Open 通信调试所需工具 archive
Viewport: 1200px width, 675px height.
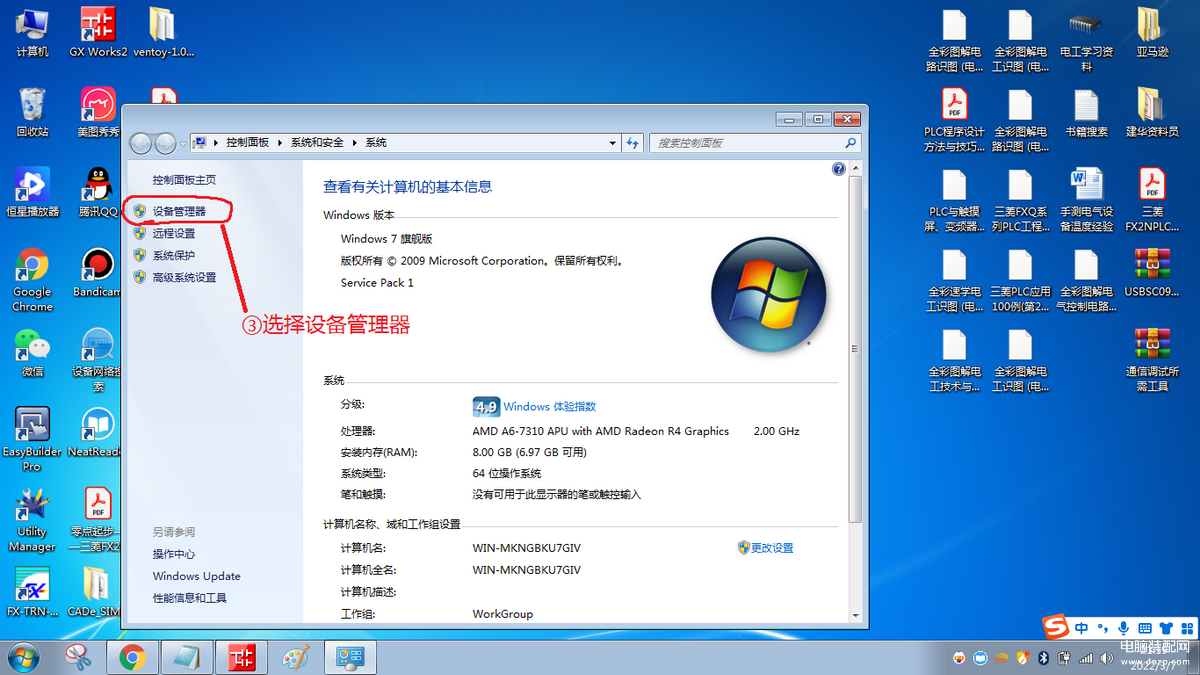coord(1152,359)
